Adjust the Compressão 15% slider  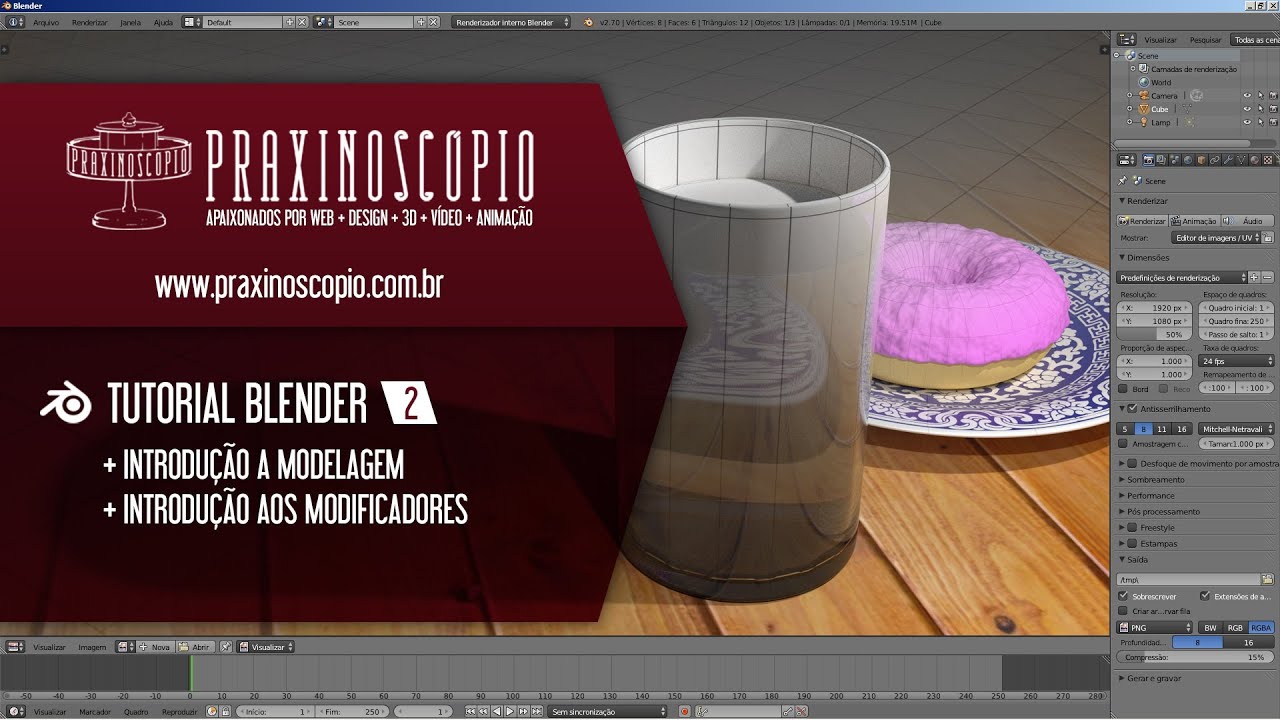click(1195, 658)
